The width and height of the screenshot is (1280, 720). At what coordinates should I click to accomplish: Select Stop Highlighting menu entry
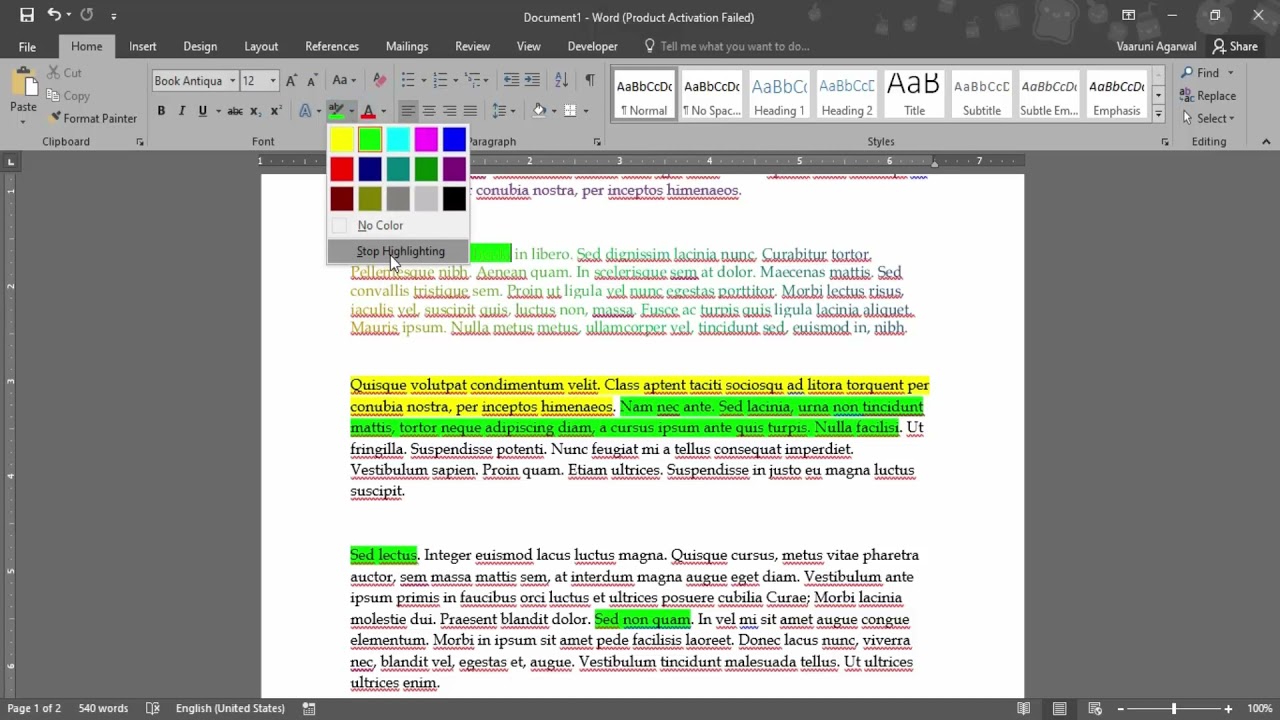(x=399, y=251)
